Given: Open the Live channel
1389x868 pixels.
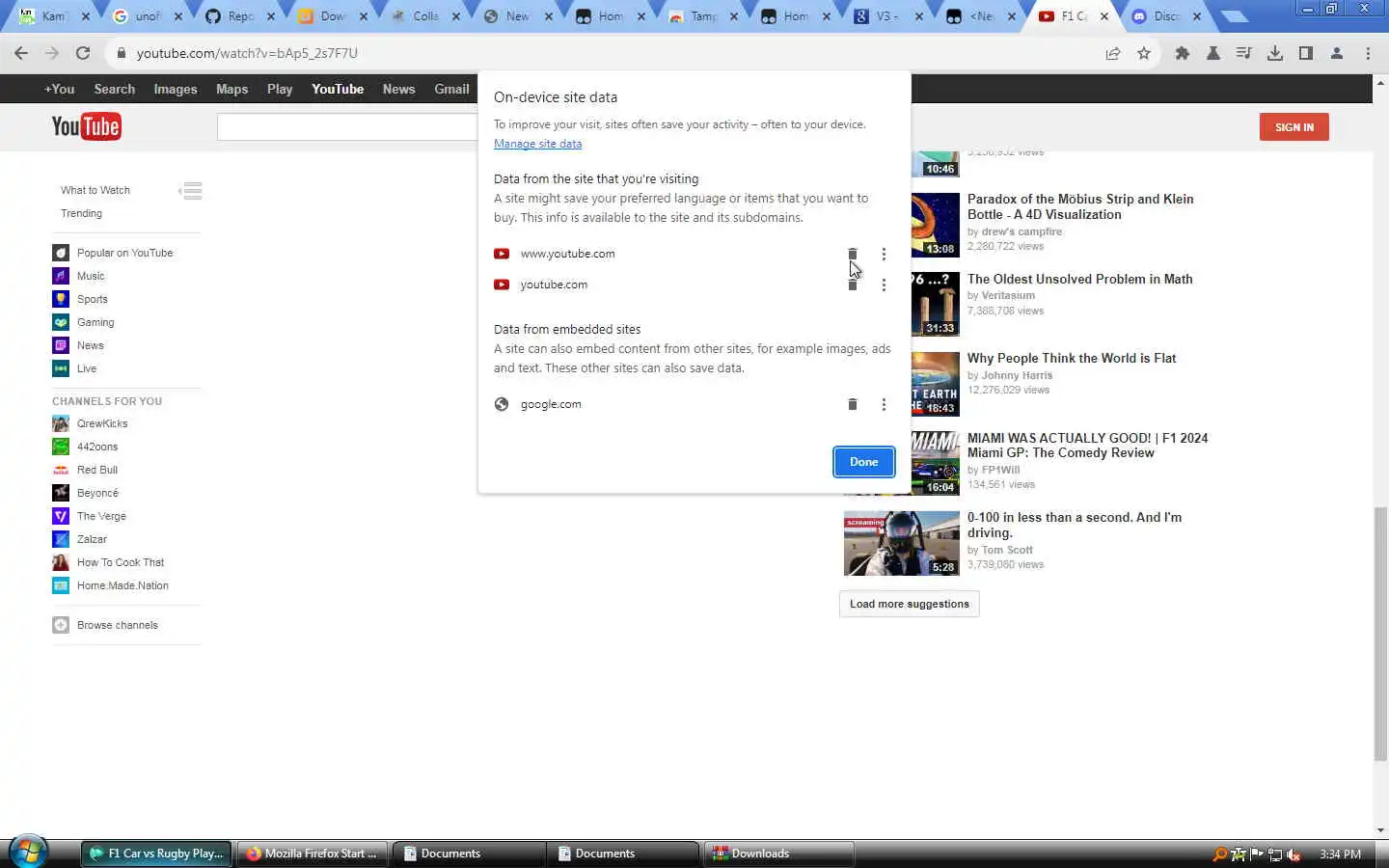Looking at the screenshot, I should click(75, 368).
